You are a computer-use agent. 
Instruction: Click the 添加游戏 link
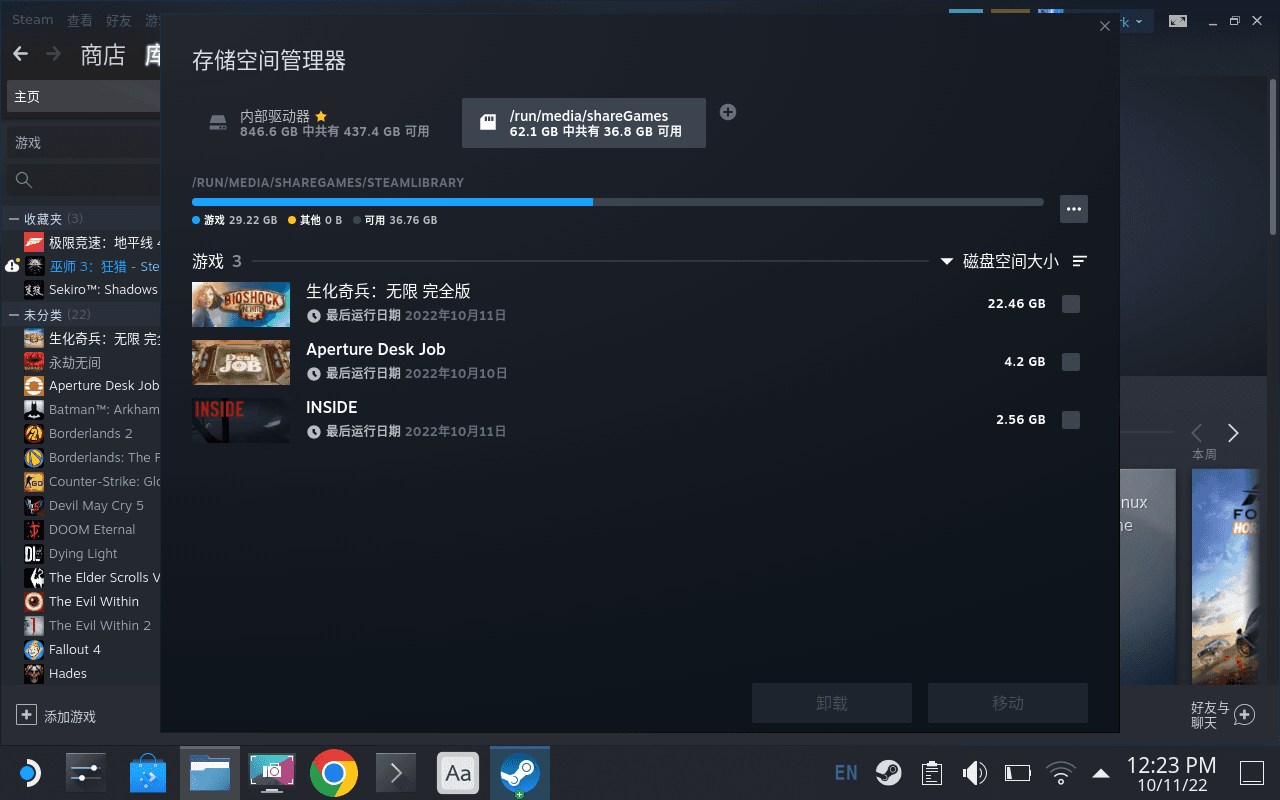(x=70, y=716)
